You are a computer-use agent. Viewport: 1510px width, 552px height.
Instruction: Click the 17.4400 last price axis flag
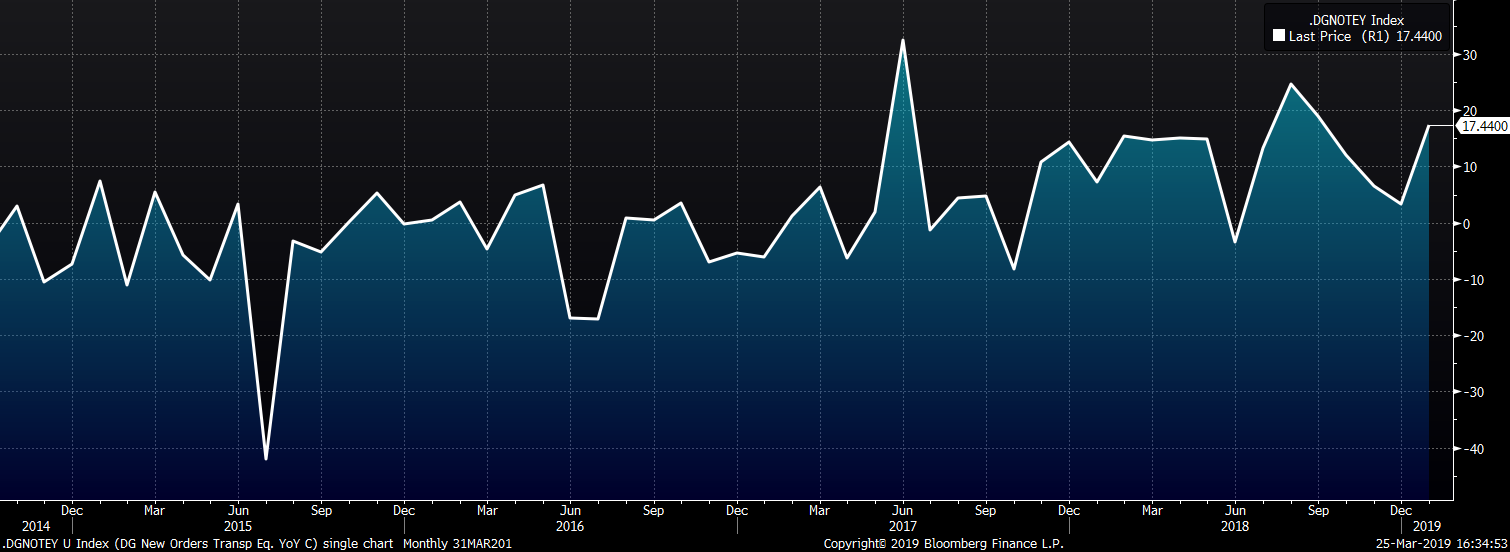pos(1484,126)
